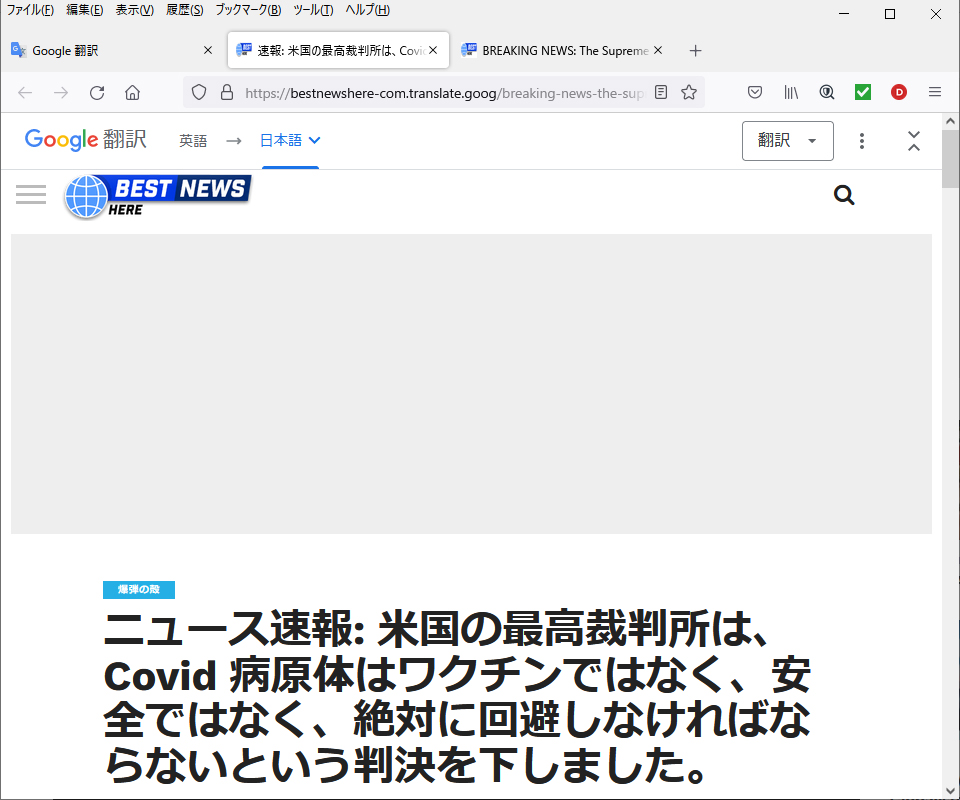Click the vertical scrollbar thumb
The height and width of the screenshot is (800, 960).
click(950, 159)
